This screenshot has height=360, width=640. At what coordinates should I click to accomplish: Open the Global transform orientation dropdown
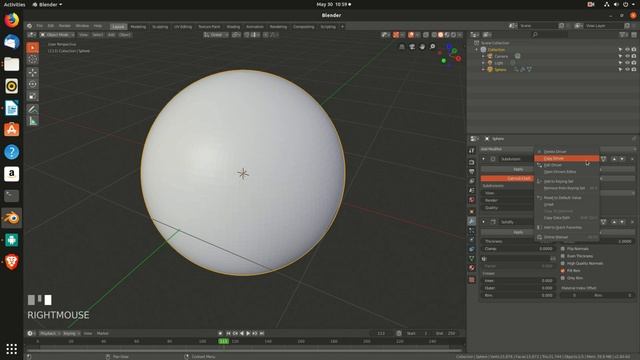(216, 35)
